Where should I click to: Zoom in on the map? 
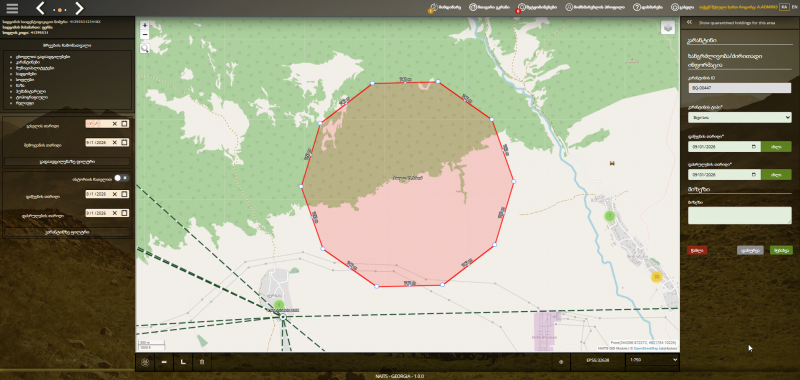(x=145, y=26)
